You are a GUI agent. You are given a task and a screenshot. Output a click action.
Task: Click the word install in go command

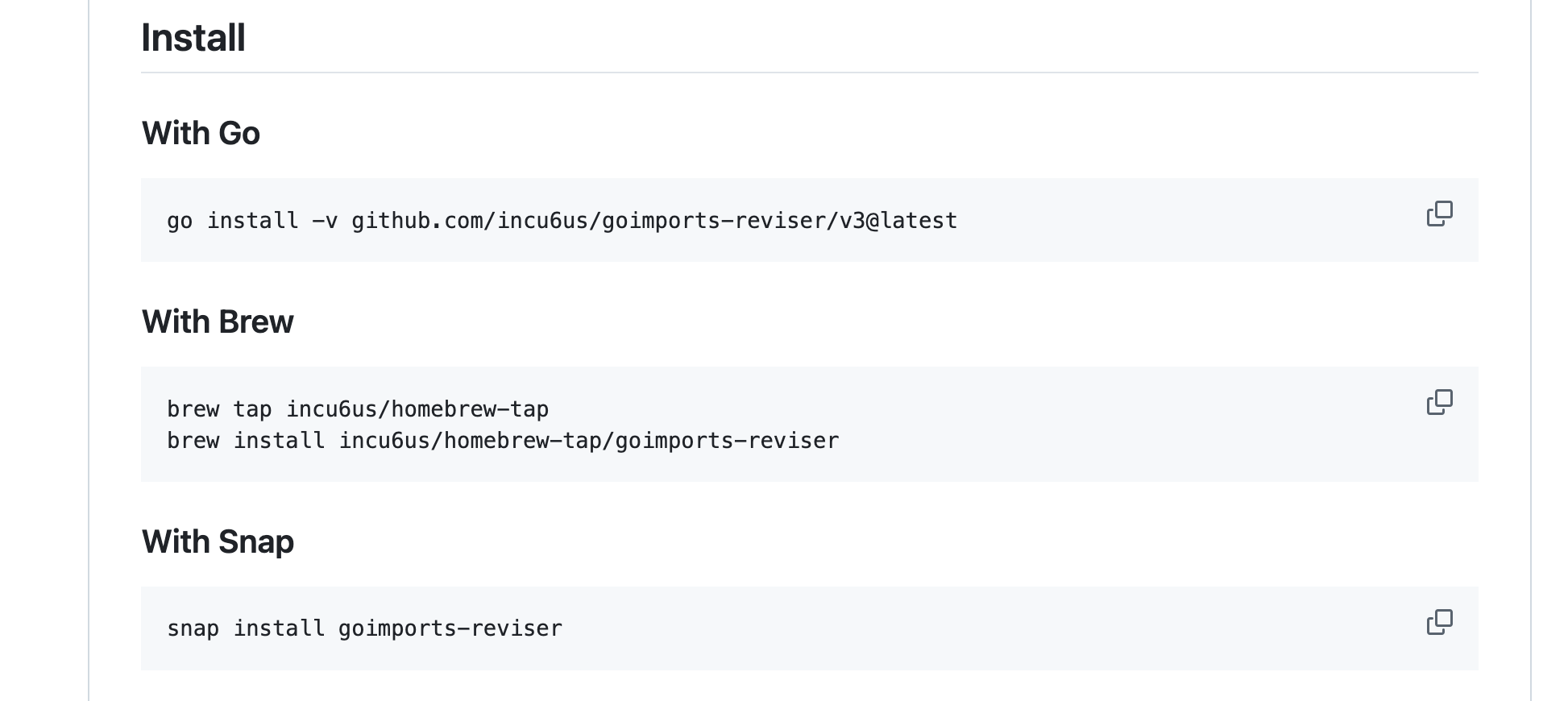click(252, 221)
